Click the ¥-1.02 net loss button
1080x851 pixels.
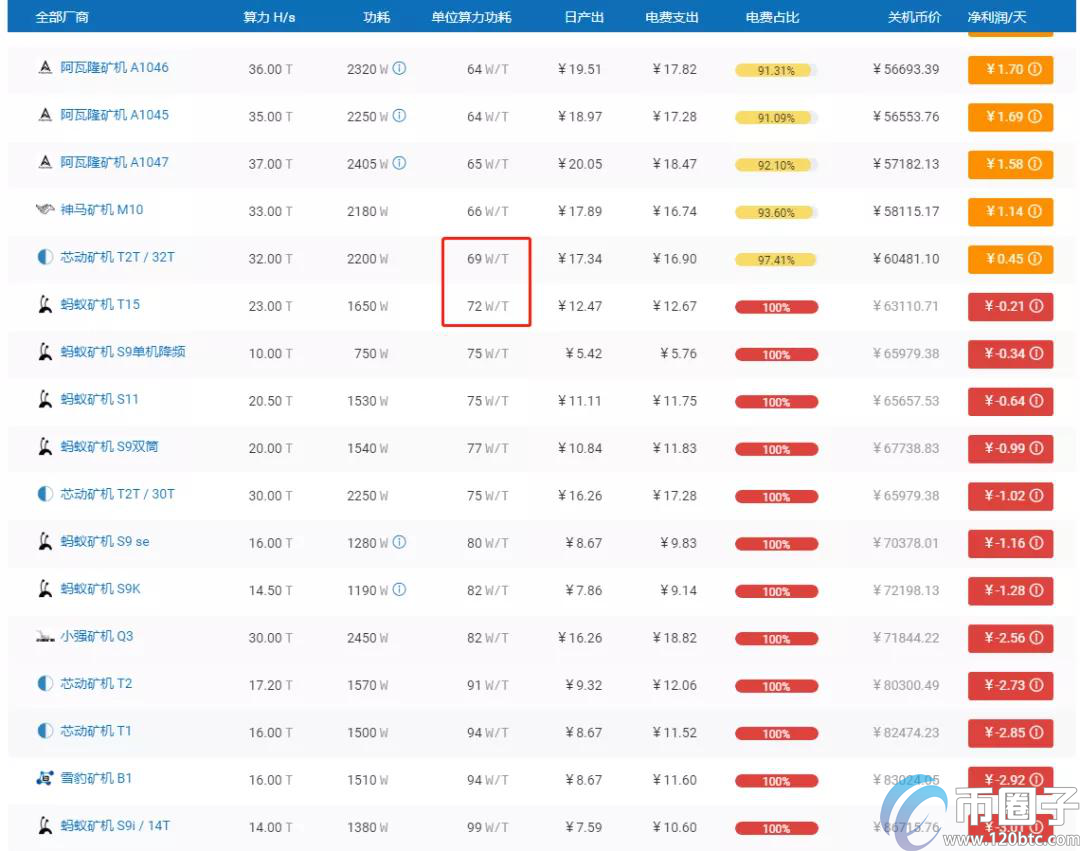(1010, 496)
